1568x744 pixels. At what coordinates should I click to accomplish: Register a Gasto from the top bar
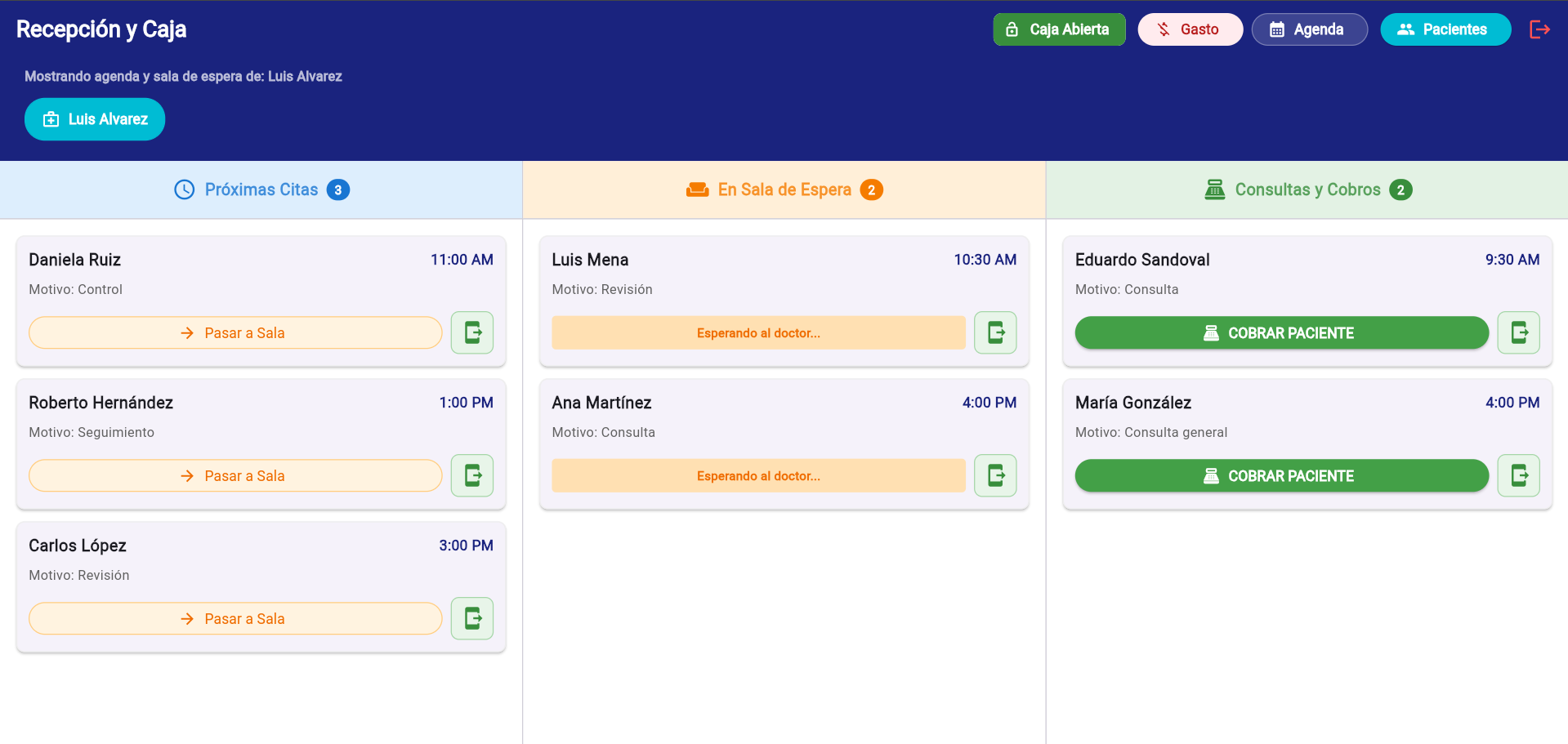[x=1190, y=29]
